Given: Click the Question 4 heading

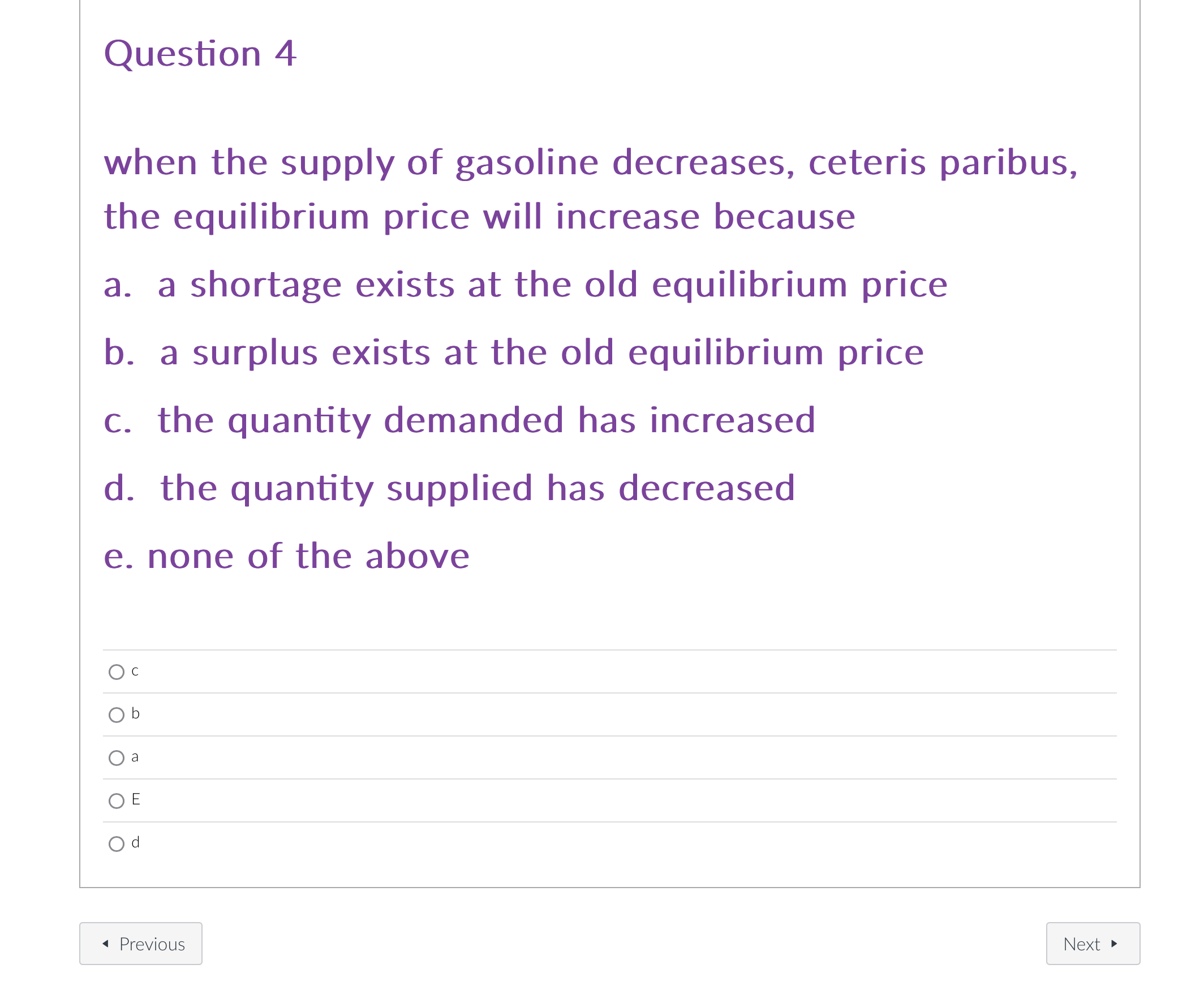Looking at the screenshot, I should (200, 53).
